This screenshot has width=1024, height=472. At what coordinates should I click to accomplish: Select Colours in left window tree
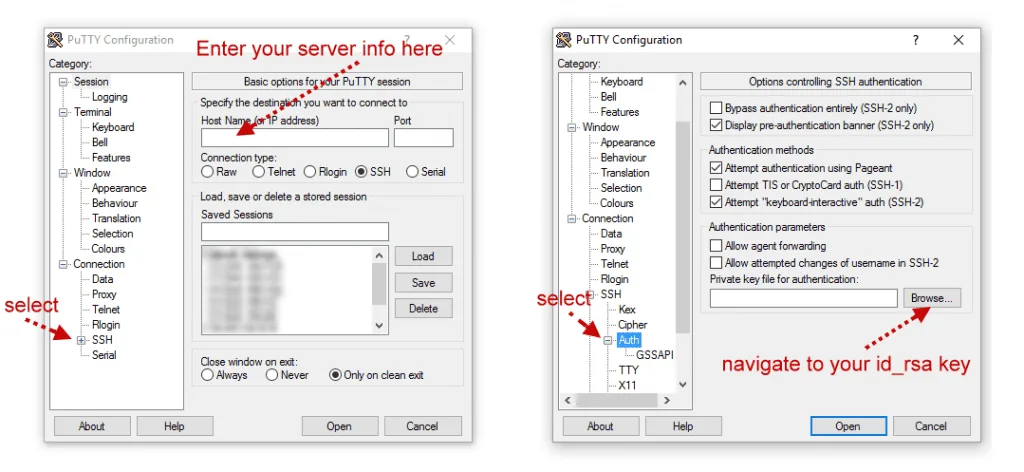click(108, 249)
